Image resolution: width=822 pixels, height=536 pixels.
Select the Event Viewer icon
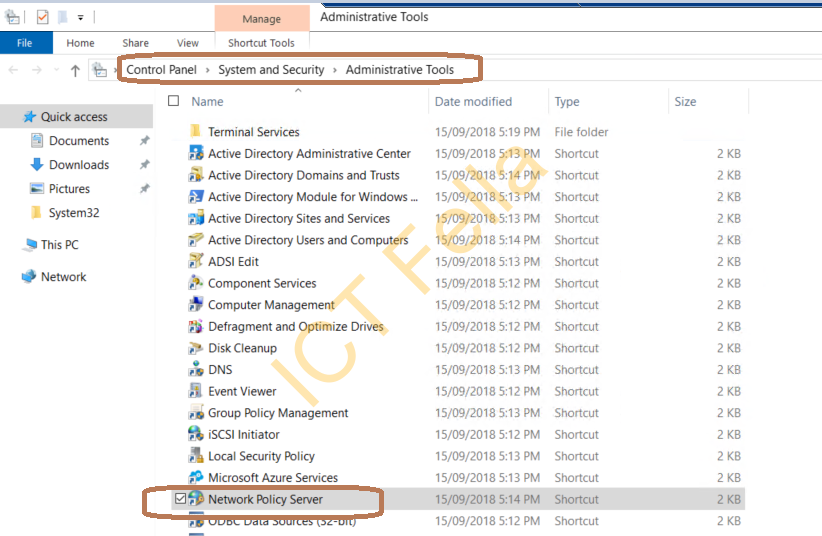pyautogui.click(x=196, y=391)
